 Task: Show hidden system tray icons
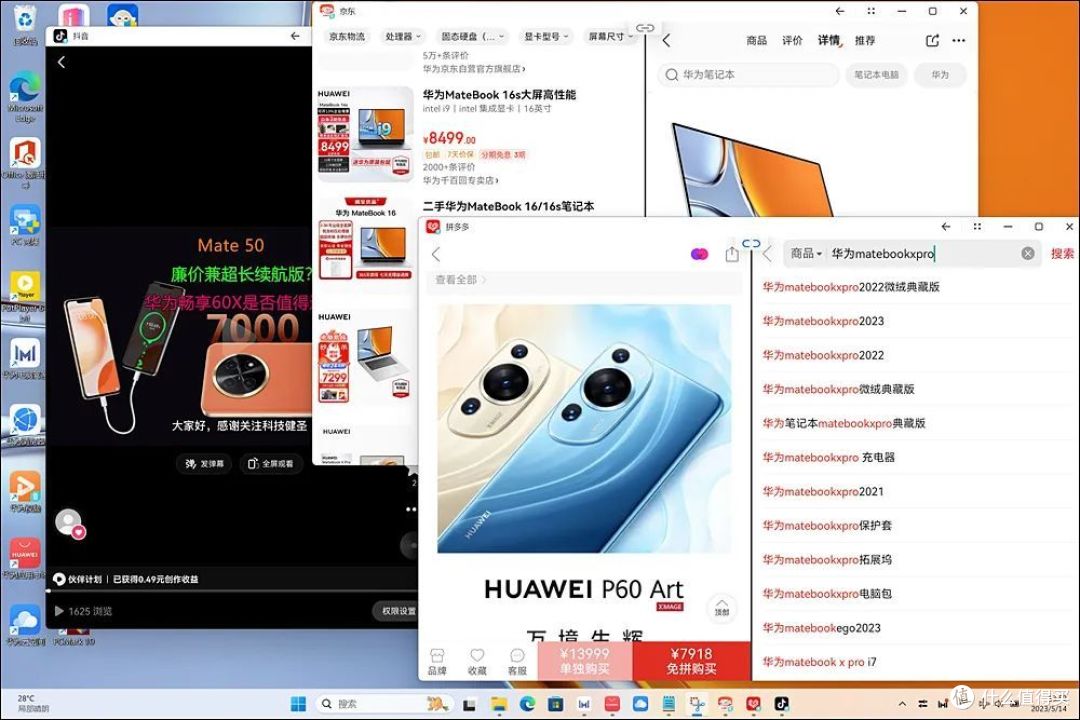pyautogui.click(x=902, y=703)
